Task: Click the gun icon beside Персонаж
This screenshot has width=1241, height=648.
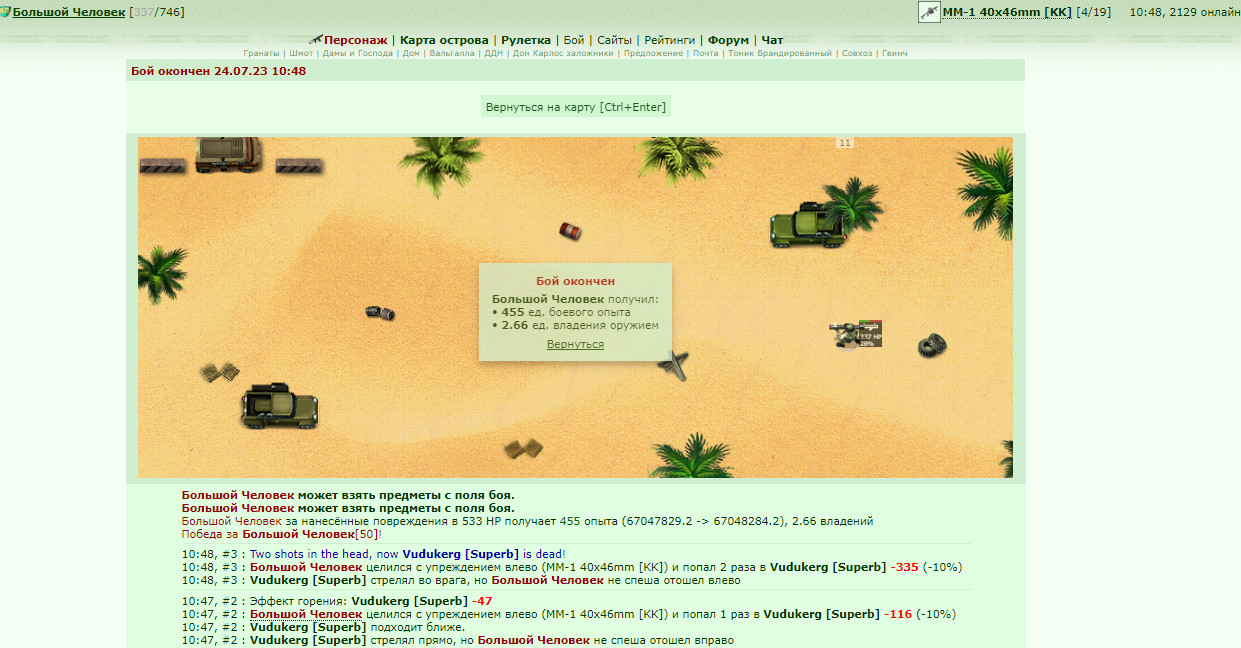Action: click(316, 39)
